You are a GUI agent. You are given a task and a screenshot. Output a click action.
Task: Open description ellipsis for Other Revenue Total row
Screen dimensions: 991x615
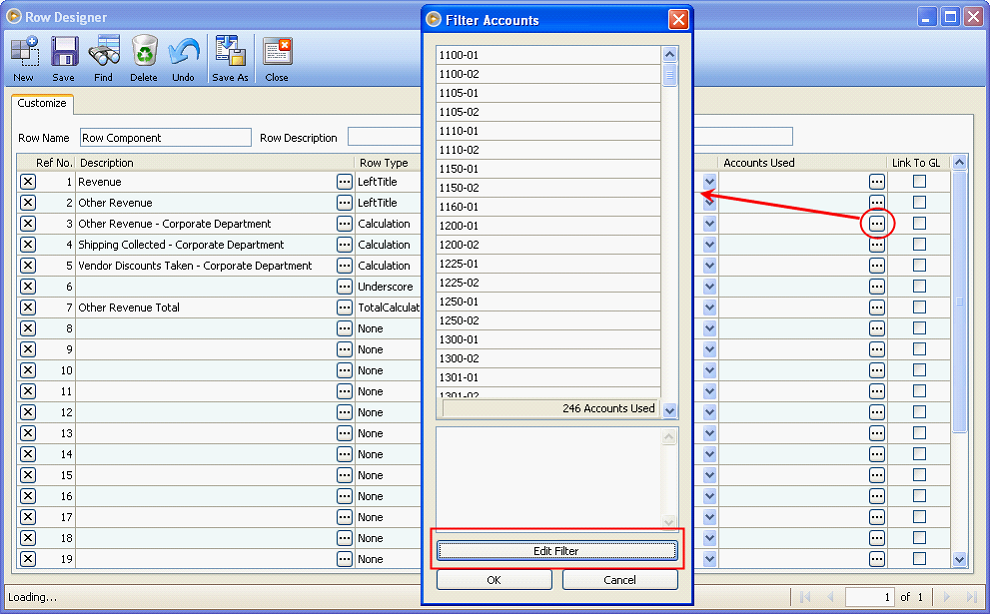click(344, 308)
